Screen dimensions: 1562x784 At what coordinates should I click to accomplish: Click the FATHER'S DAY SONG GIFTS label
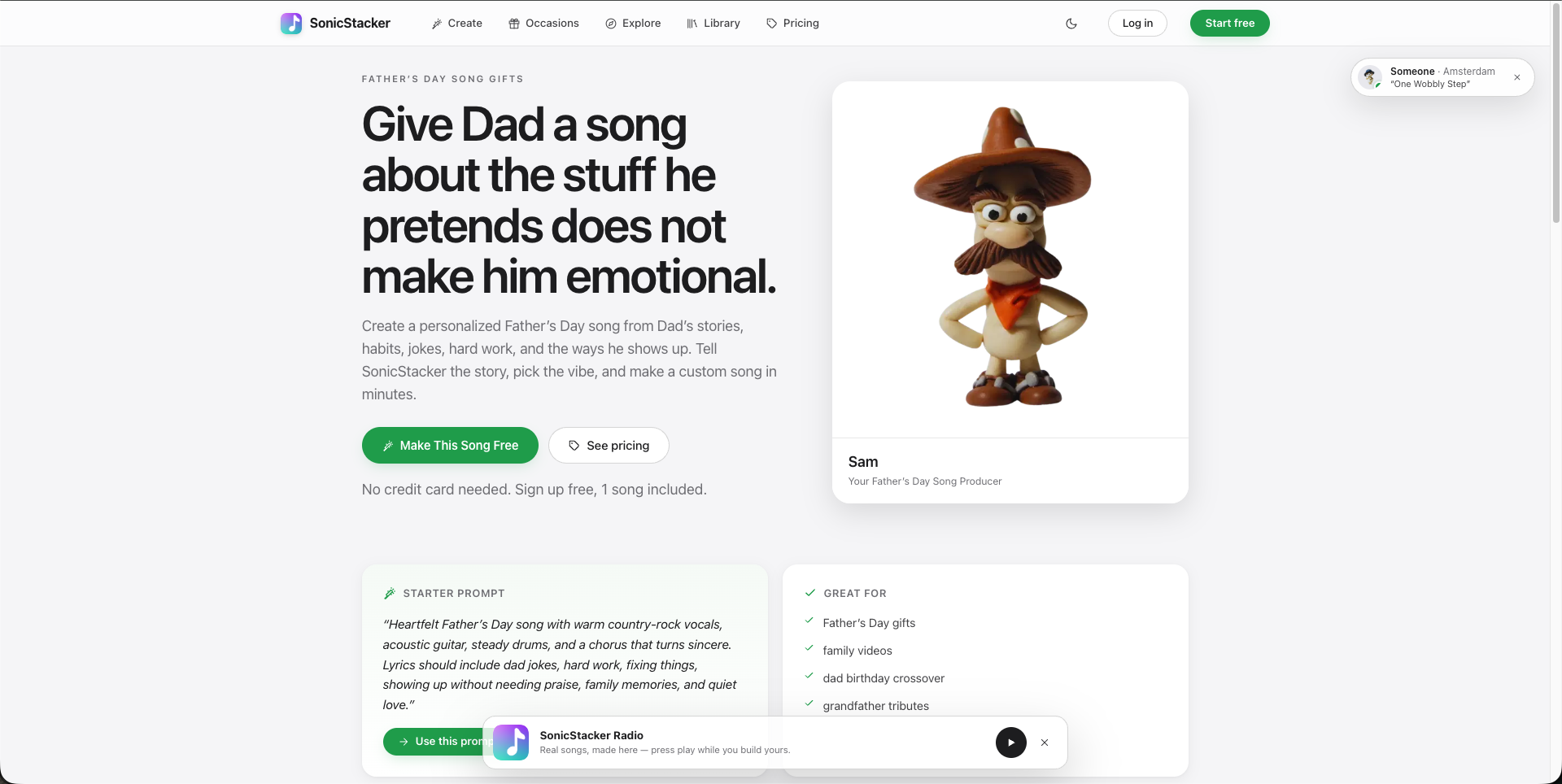pyautogui.click(x=443, y=79)
